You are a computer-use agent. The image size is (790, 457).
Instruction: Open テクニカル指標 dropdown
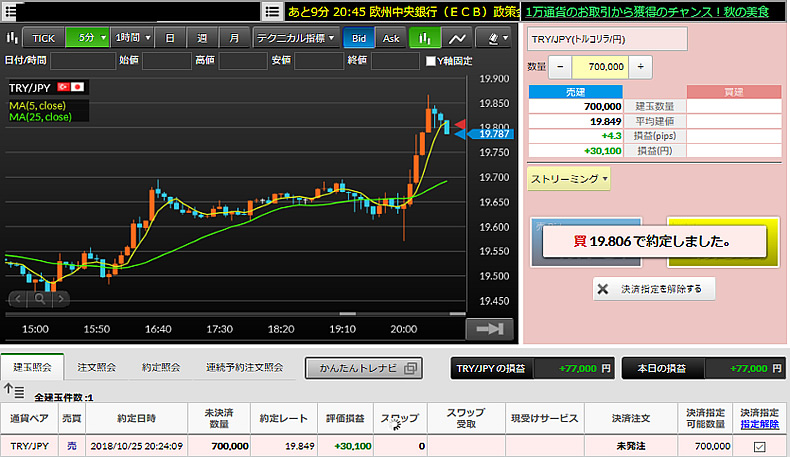coord(295,38)
